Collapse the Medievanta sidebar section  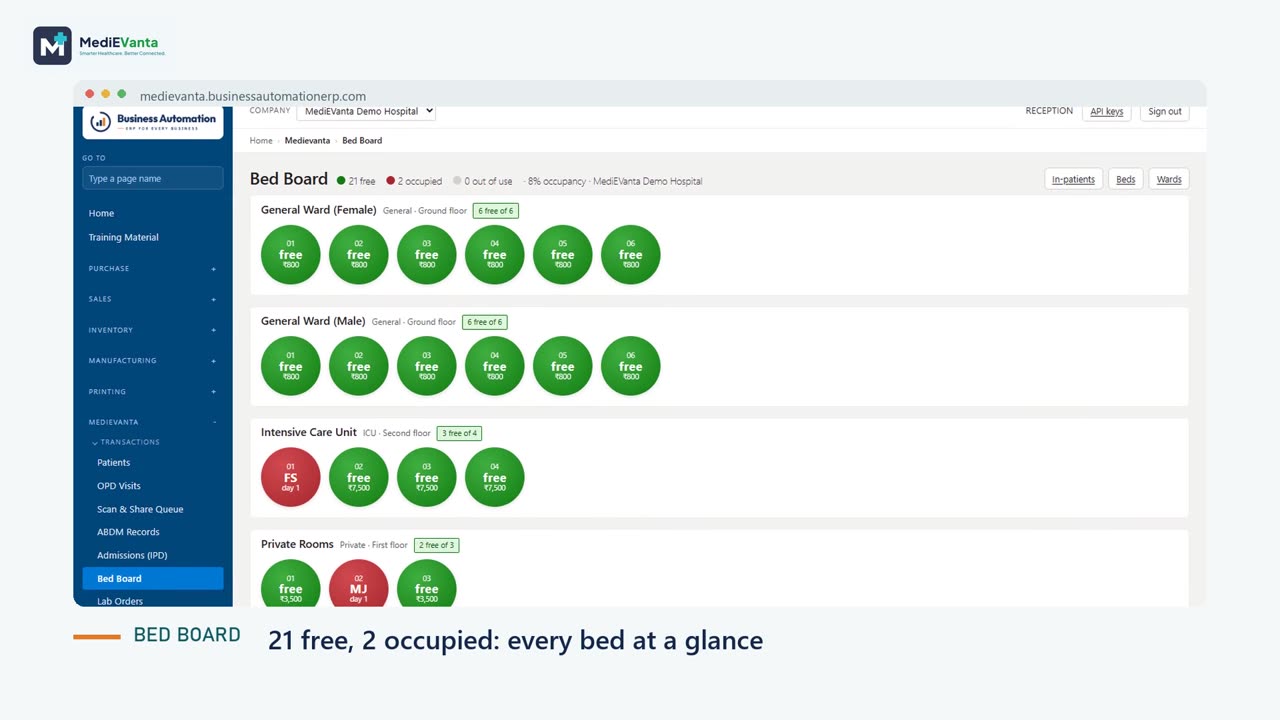coord(152,422)
